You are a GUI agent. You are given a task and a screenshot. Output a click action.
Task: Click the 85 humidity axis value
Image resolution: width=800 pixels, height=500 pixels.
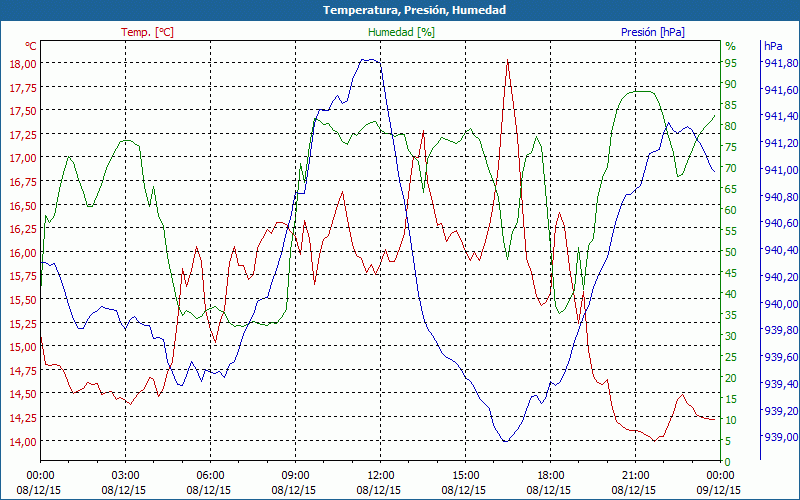731,105
